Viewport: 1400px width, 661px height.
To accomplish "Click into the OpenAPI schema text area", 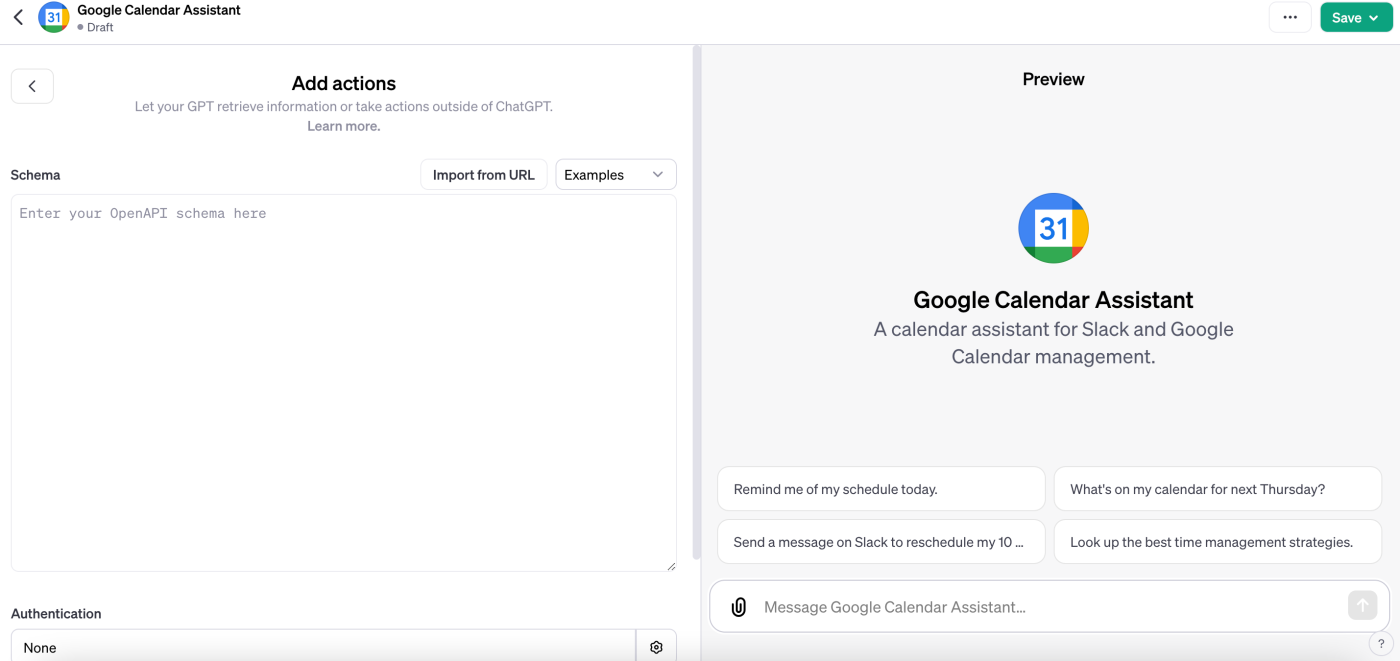I will [344, 383].
